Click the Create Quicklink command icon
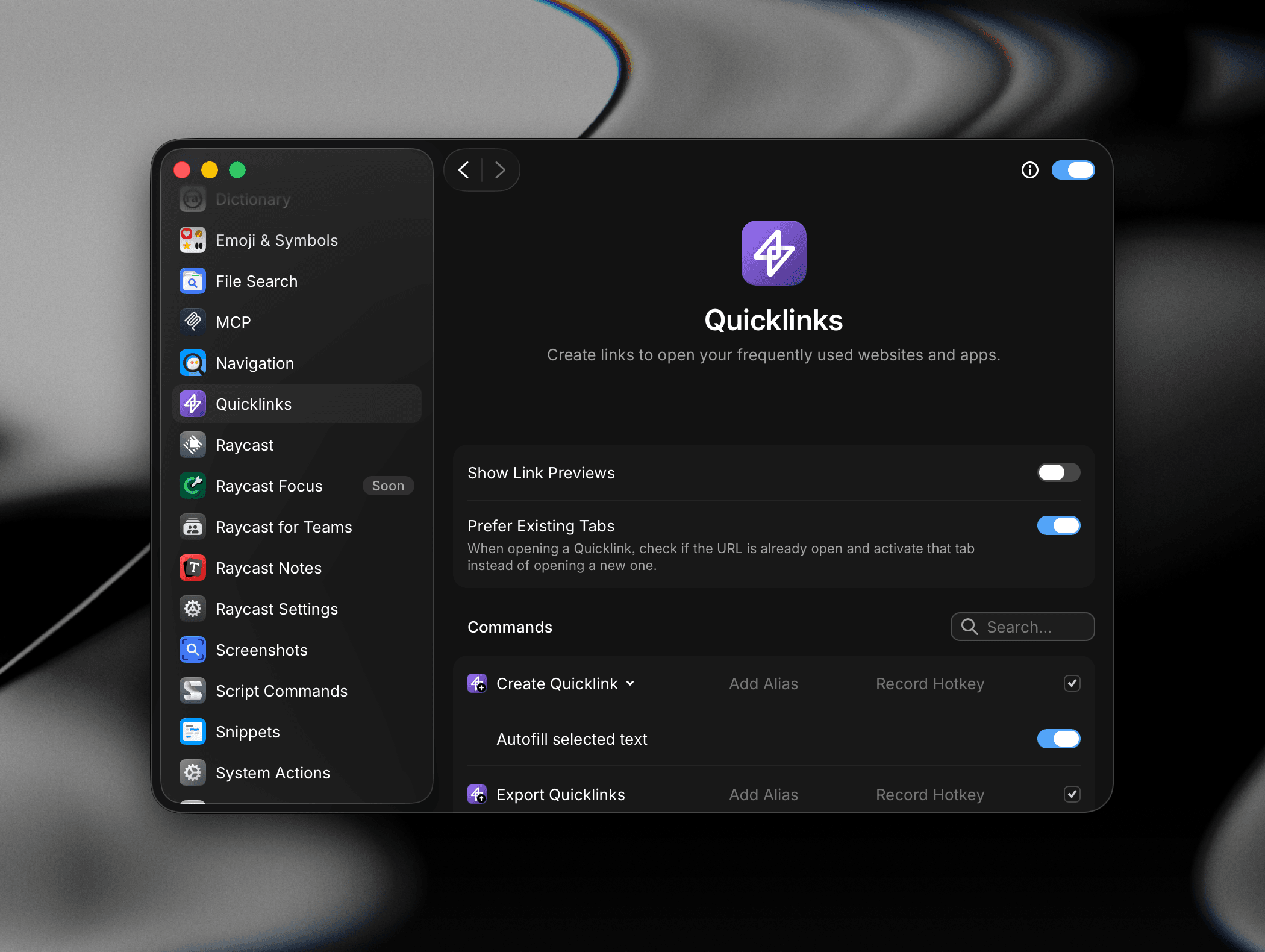The width and height of the screenshot is (1265, 952). click(477, 684)
